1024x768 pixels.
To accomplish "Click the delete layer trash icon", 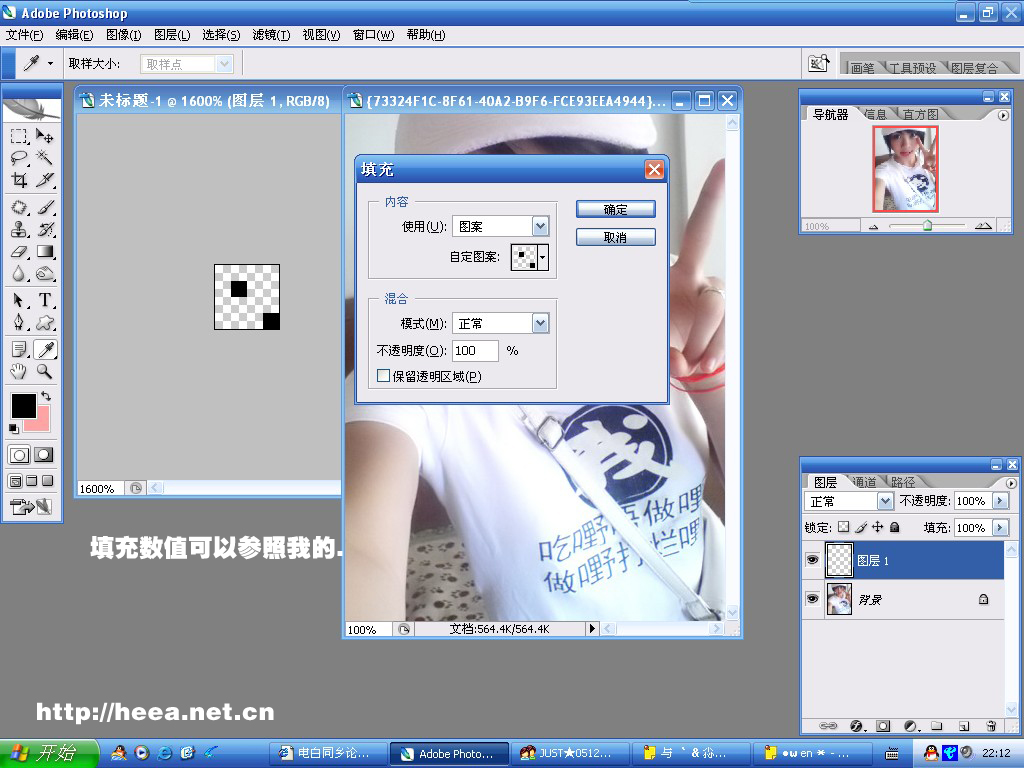I will (990, 725).
